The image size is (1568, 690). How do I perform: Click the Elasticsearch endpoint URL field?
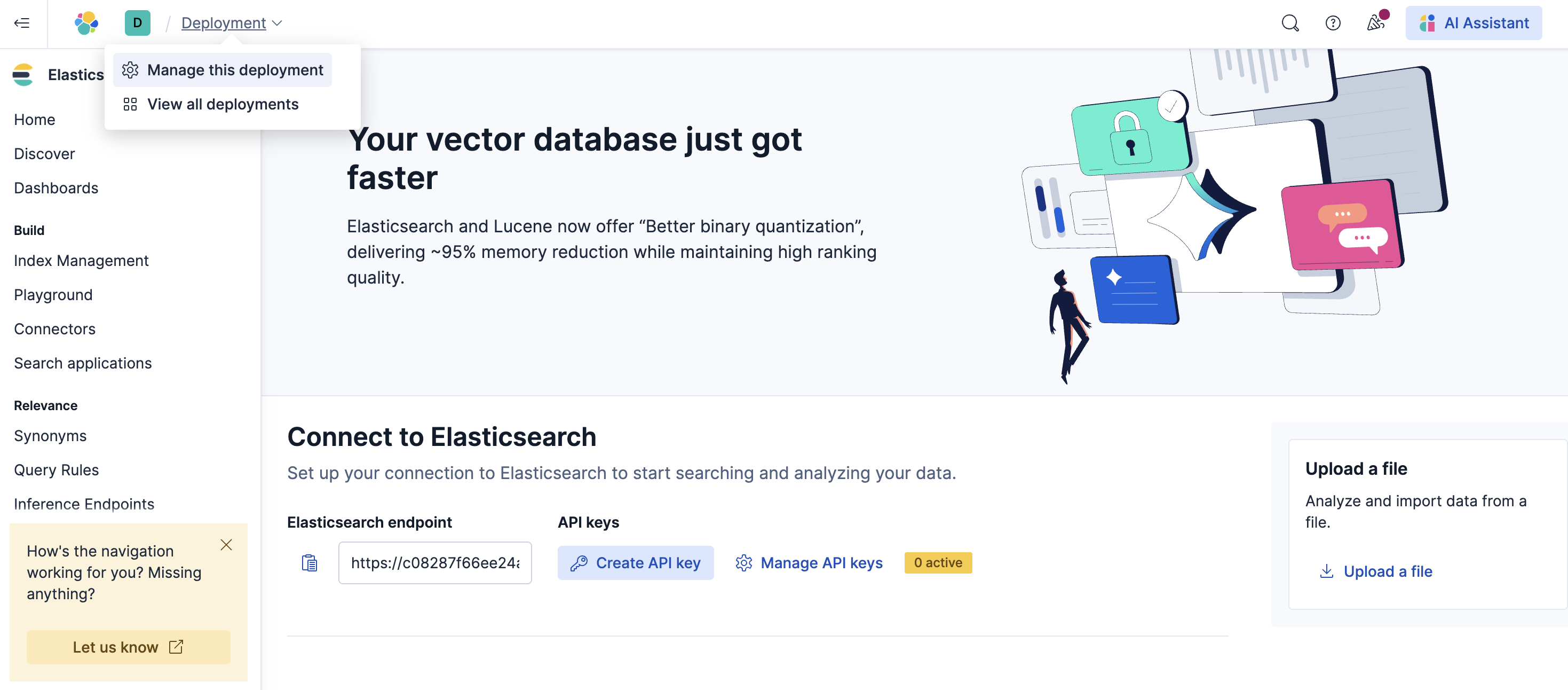pyautogui.click(x=434, y=563)
